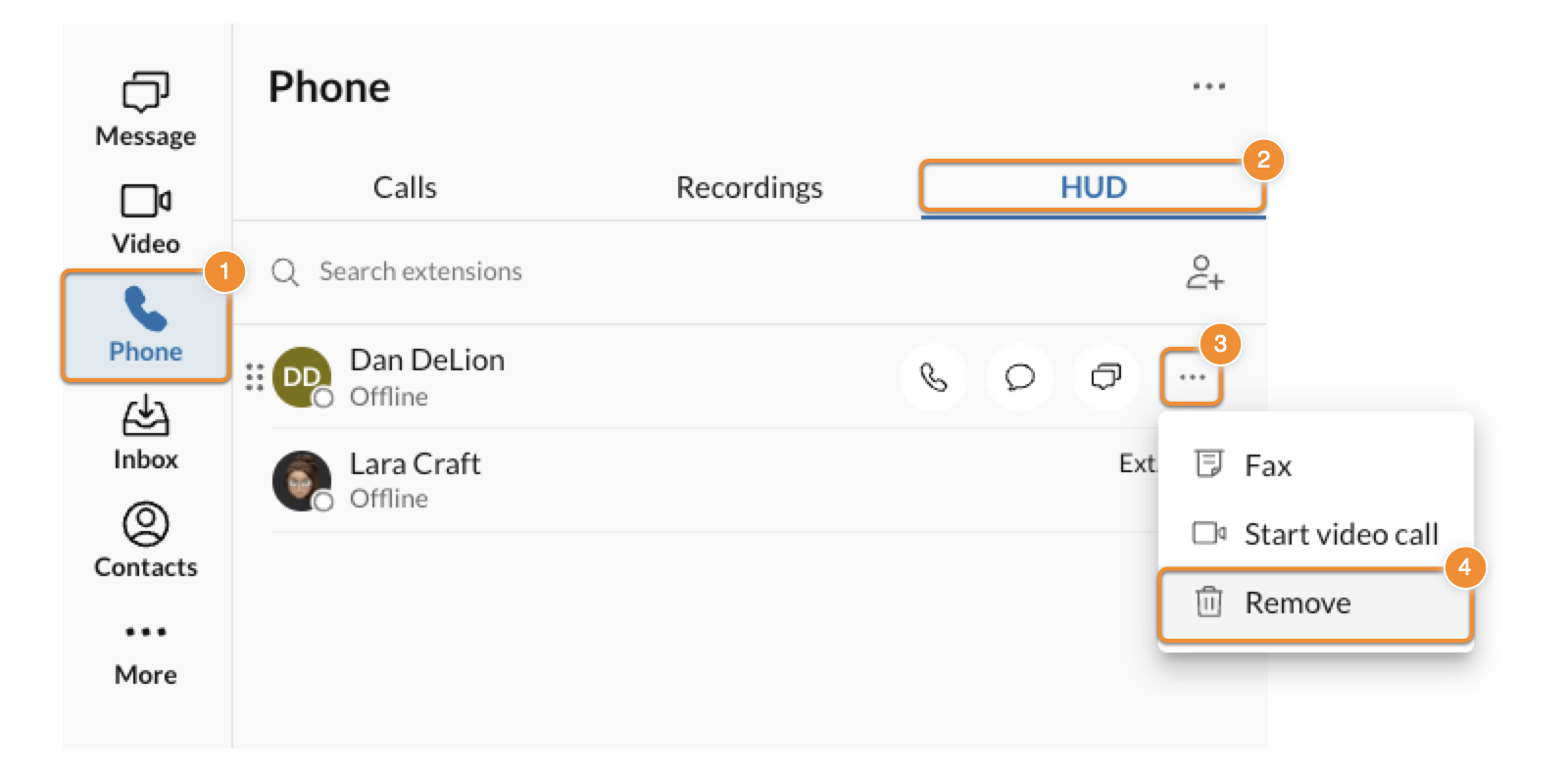Expand the More sidebar menu
1568x772 pixels.
click(x=145, y=651)
